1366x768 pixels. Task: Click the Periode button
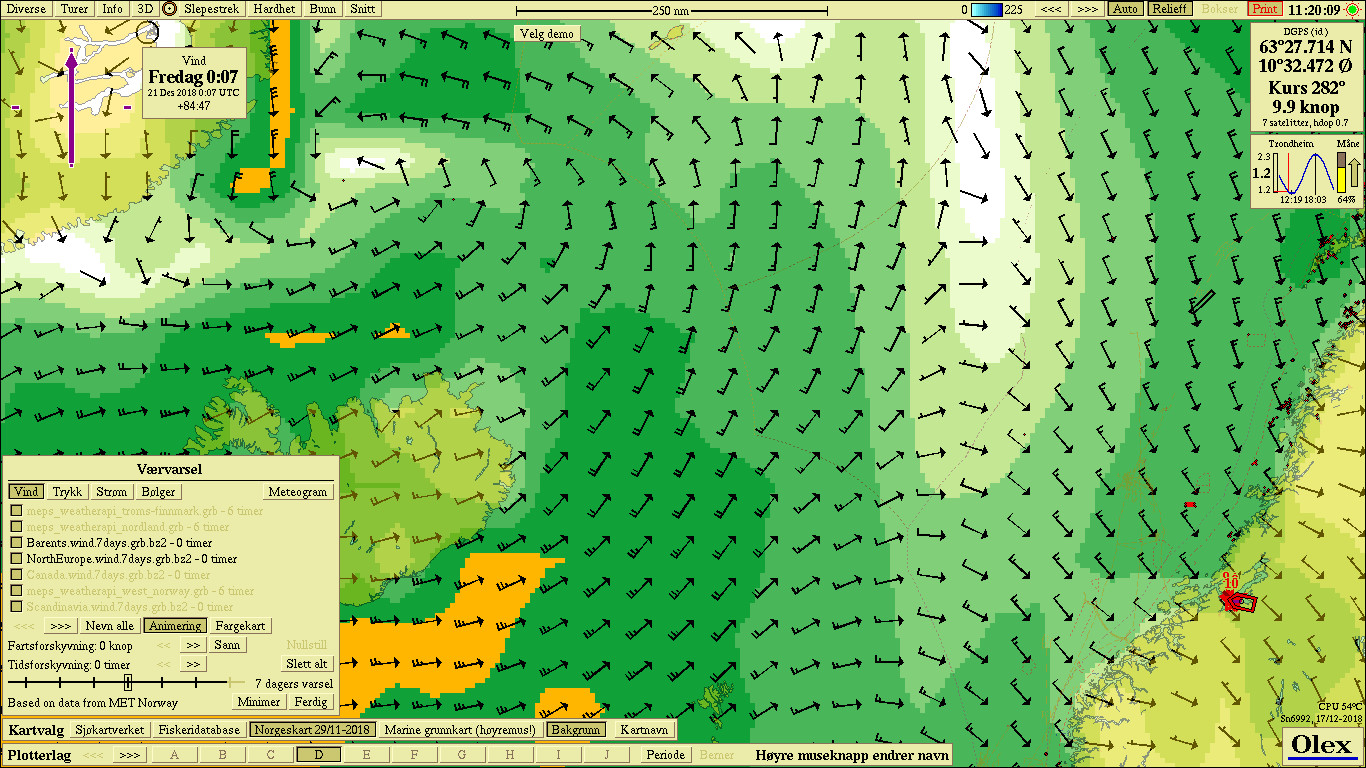click(x=665, y=755)
